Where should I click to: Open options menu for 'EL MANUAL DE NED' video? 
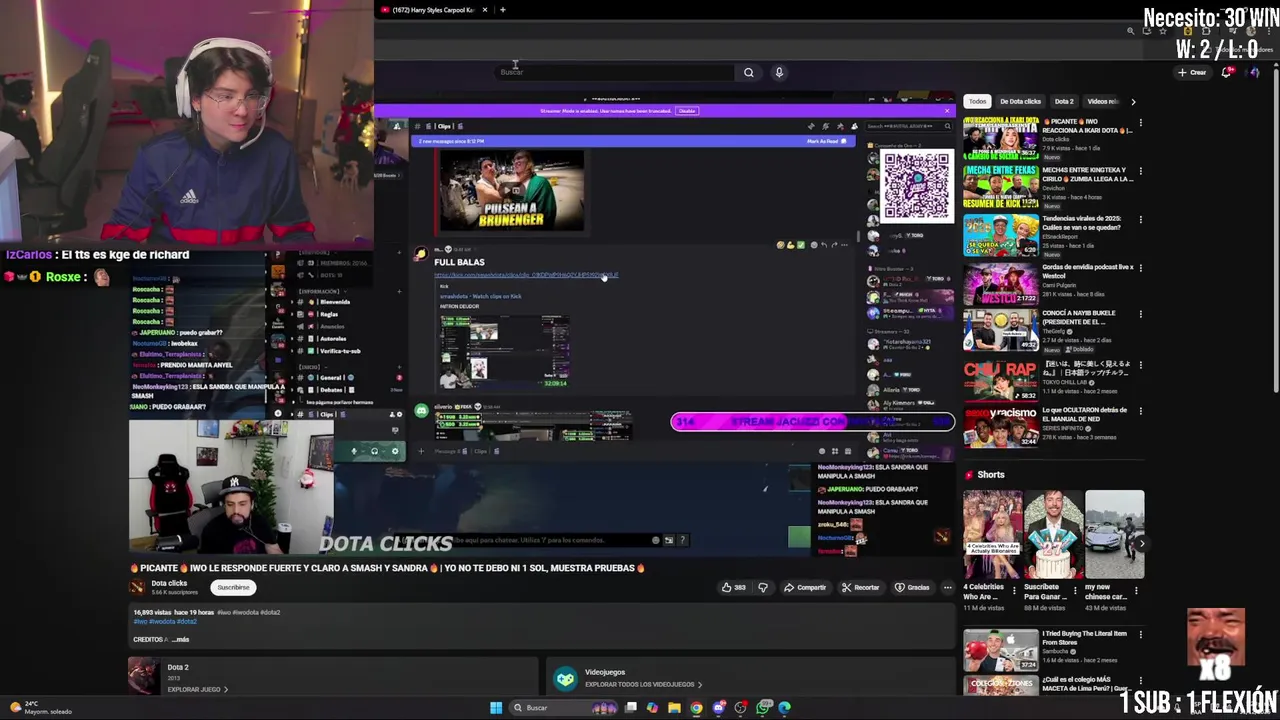[x=1140, y=412]
